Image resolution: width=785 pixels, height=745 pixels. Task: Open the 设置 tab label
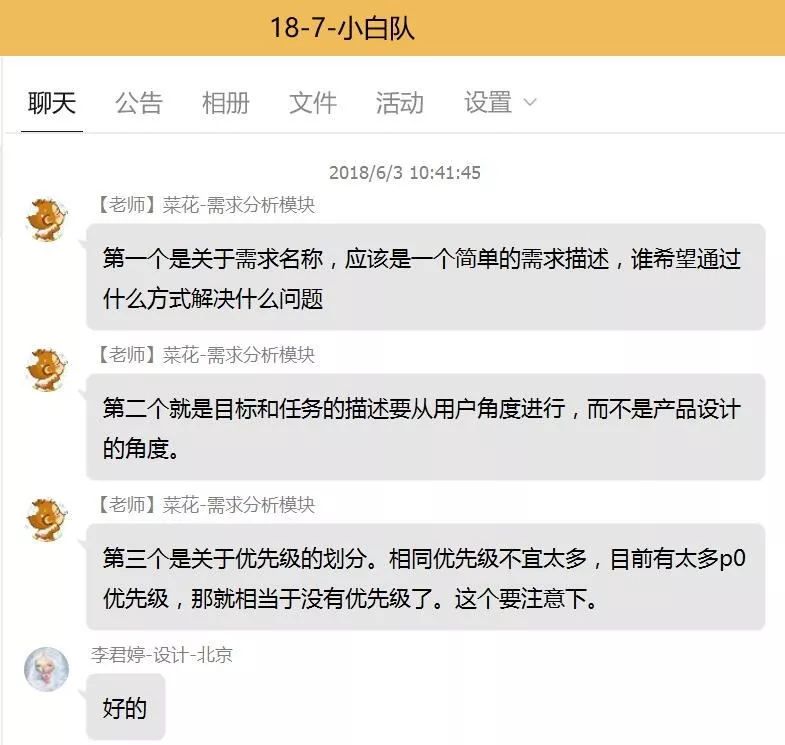click(x=488, y=103)
